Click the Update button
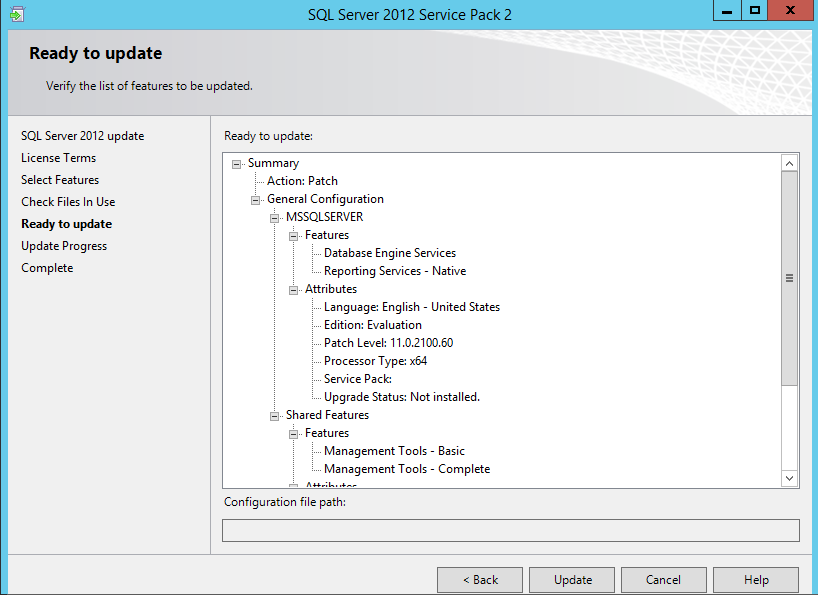The width and height of the screenshot is (818, 595). (573, 580)
